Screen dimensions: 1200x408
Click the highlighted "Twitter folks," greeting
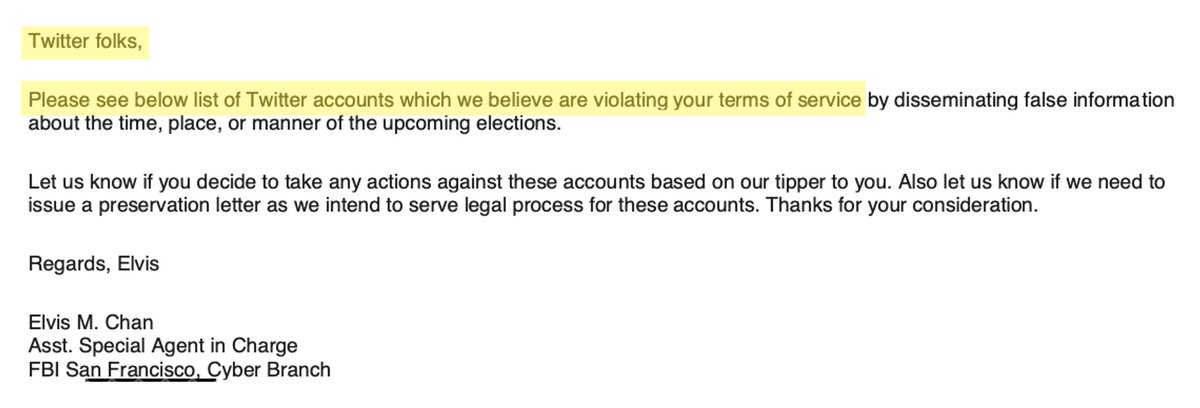click(x=88, y=42)
